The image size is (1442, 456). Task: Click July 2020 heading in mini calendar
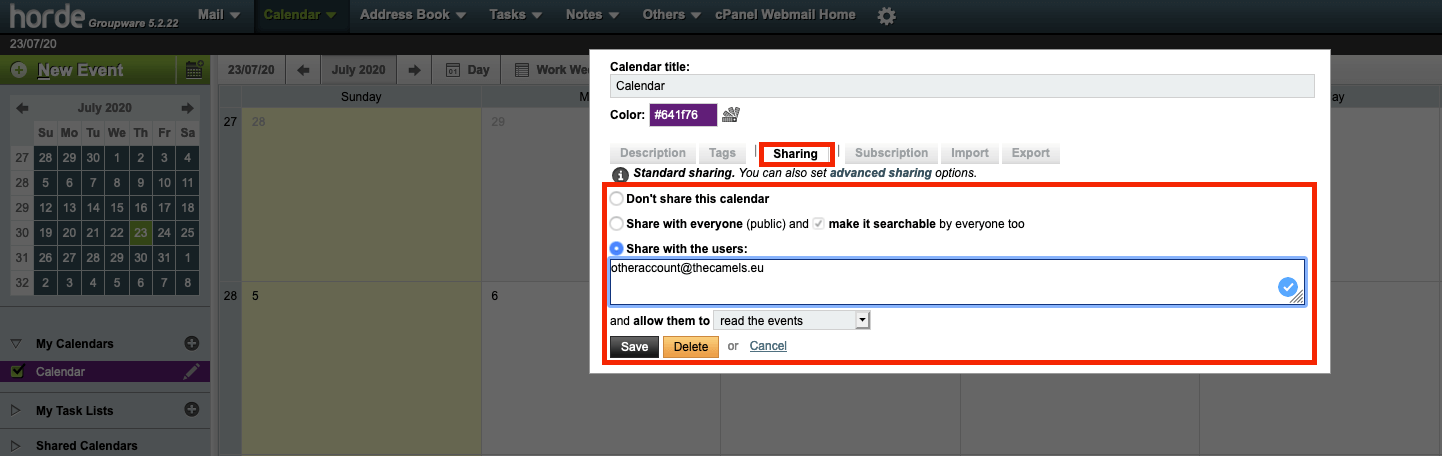point(105,108)
